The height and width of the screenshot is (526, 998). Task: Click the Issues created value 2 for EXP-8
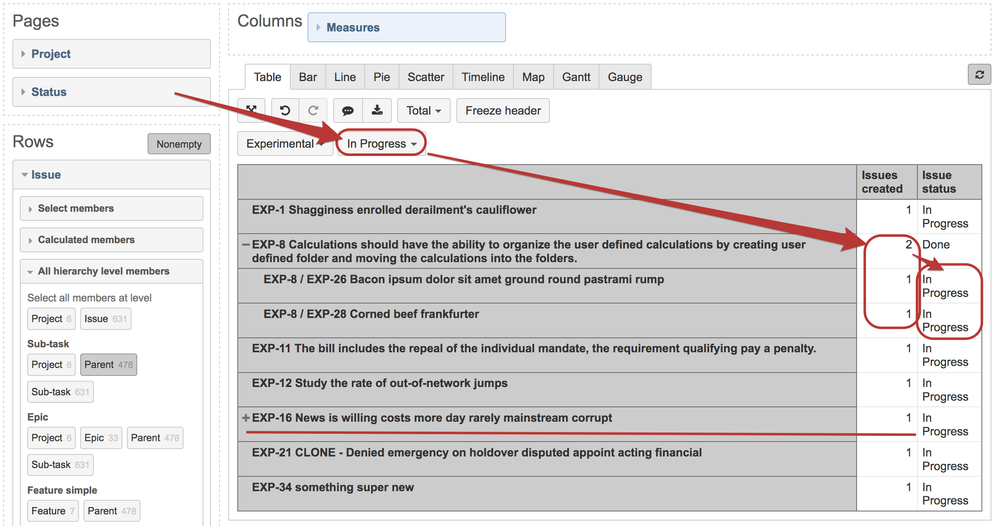[x=887, y=251]
